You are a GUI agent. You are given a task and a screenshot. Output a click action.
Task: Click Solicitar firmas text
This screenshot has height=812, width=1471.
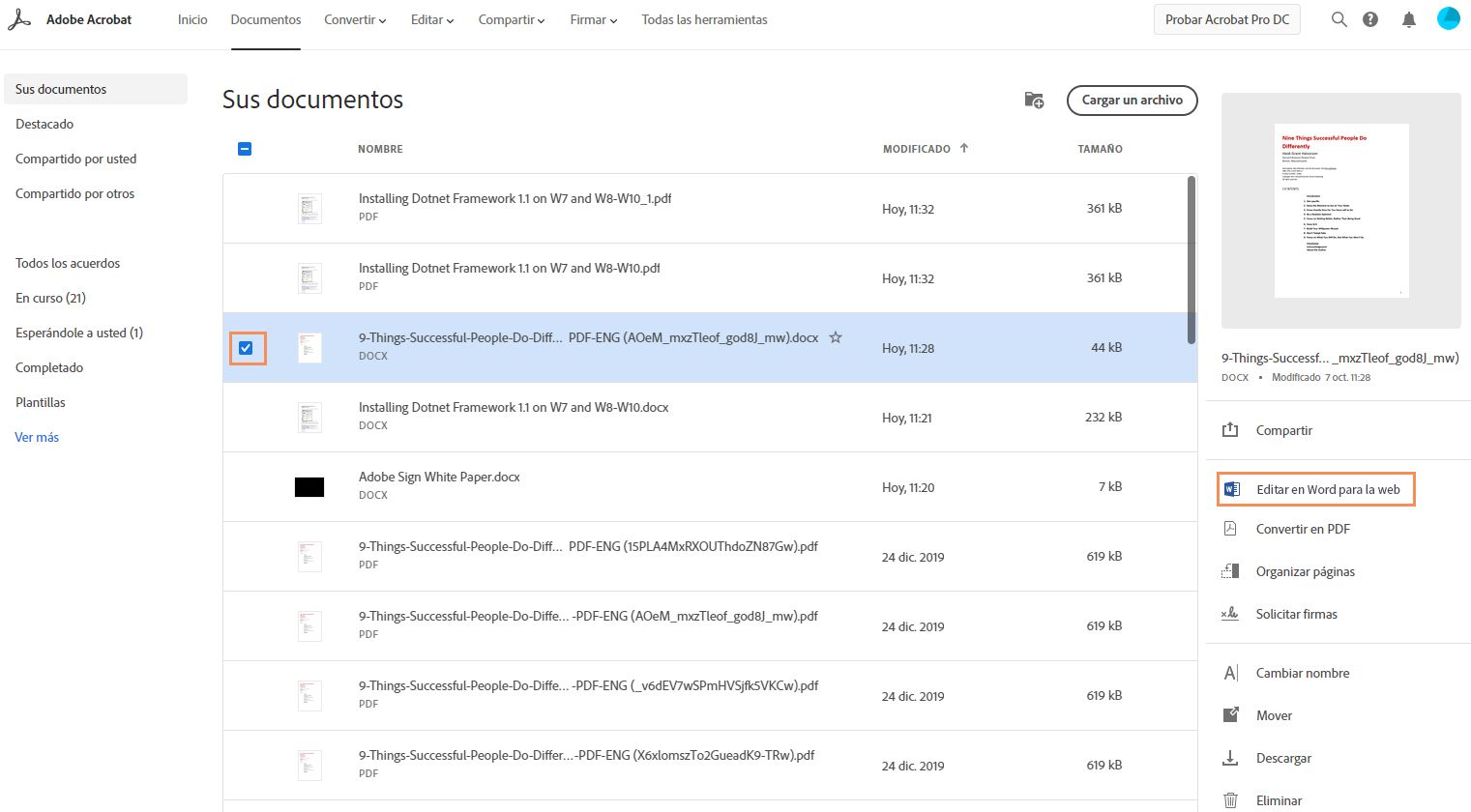coord(1297,614)
